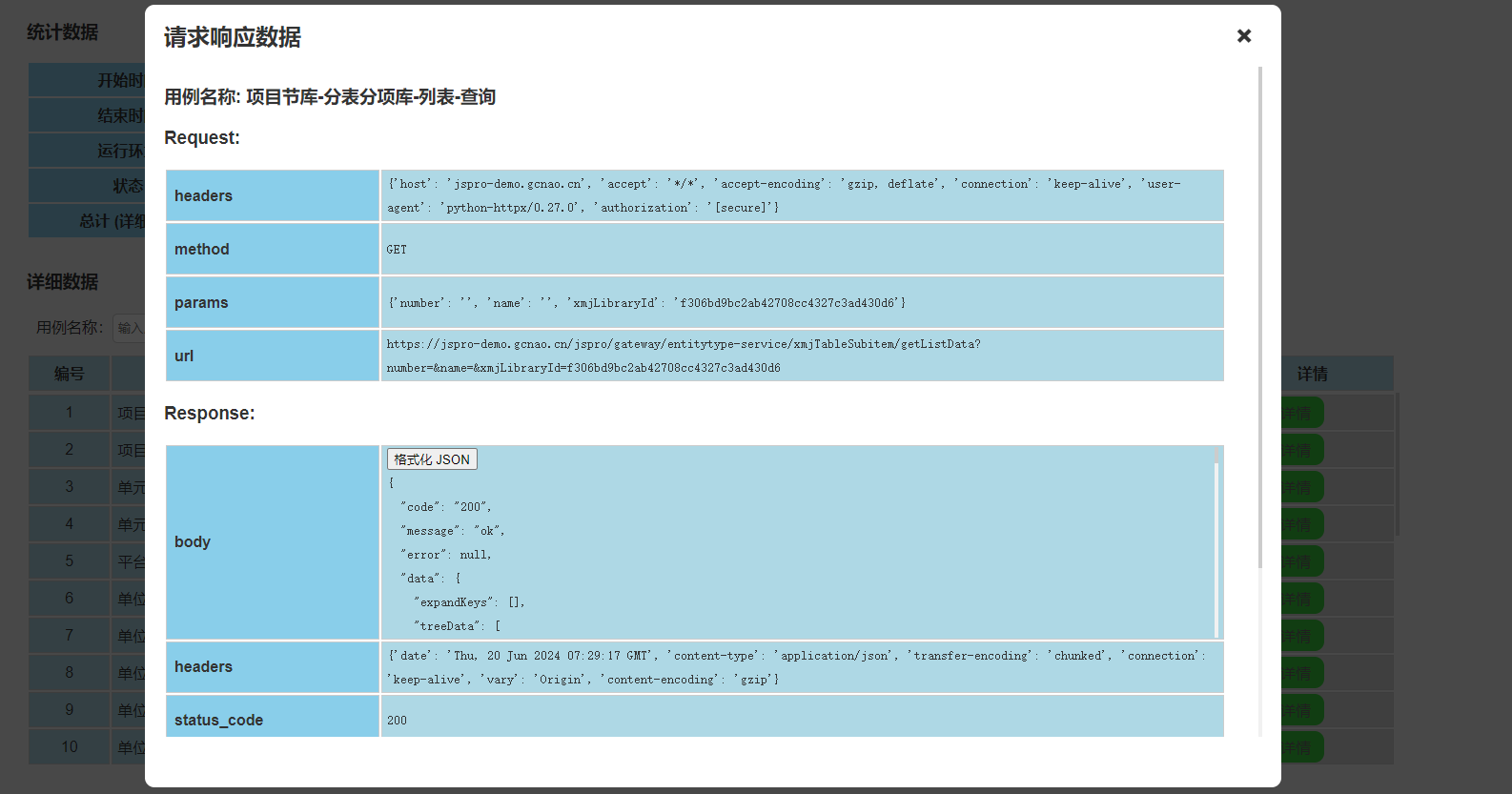Click the 请求响应数据 dialog title
The image size is (1512, 794).
click(233, 37)
